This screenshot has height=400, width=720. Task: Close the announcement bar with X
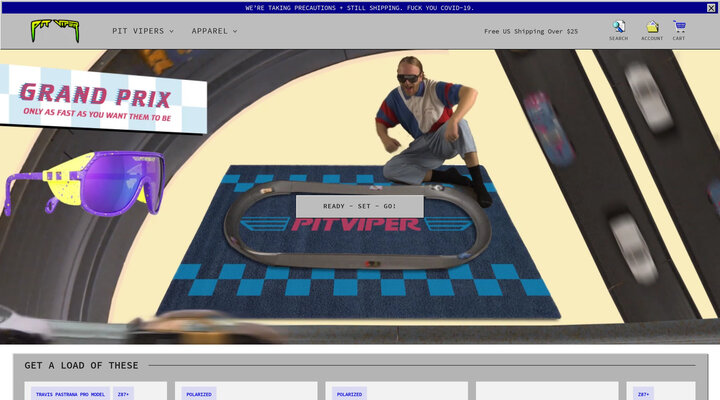coord(711,7)
